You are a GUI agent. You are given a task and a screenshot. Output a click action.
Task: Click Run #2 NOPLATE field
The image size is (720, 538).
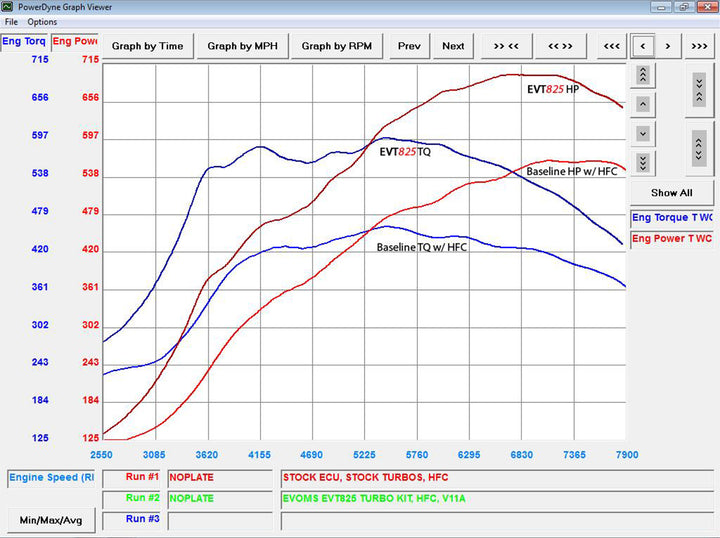click(220, 499)
